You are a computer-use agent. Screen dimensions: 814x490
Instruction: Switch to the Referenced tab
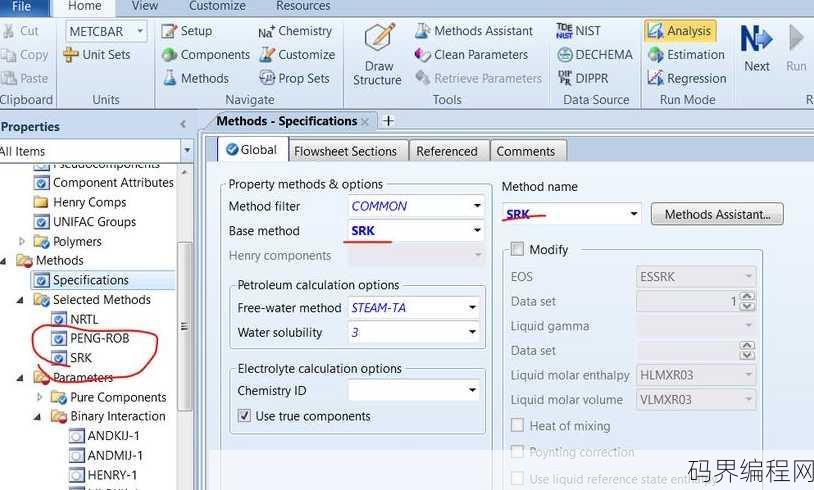(447, 151)
